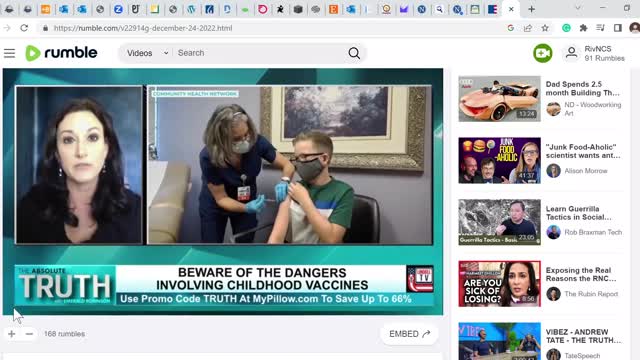Switch to the blue Z favicon tab
The height and width of the screenshot is (360, 640).
118,9
